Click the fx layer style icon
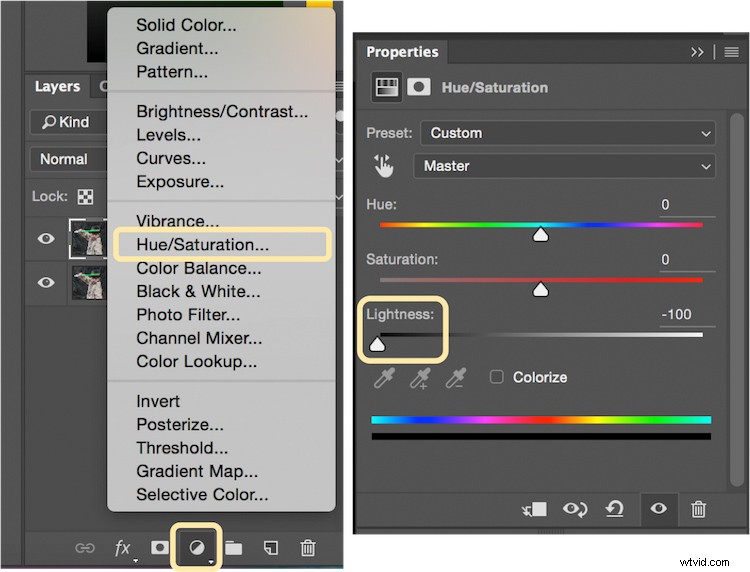 (122, 547)
